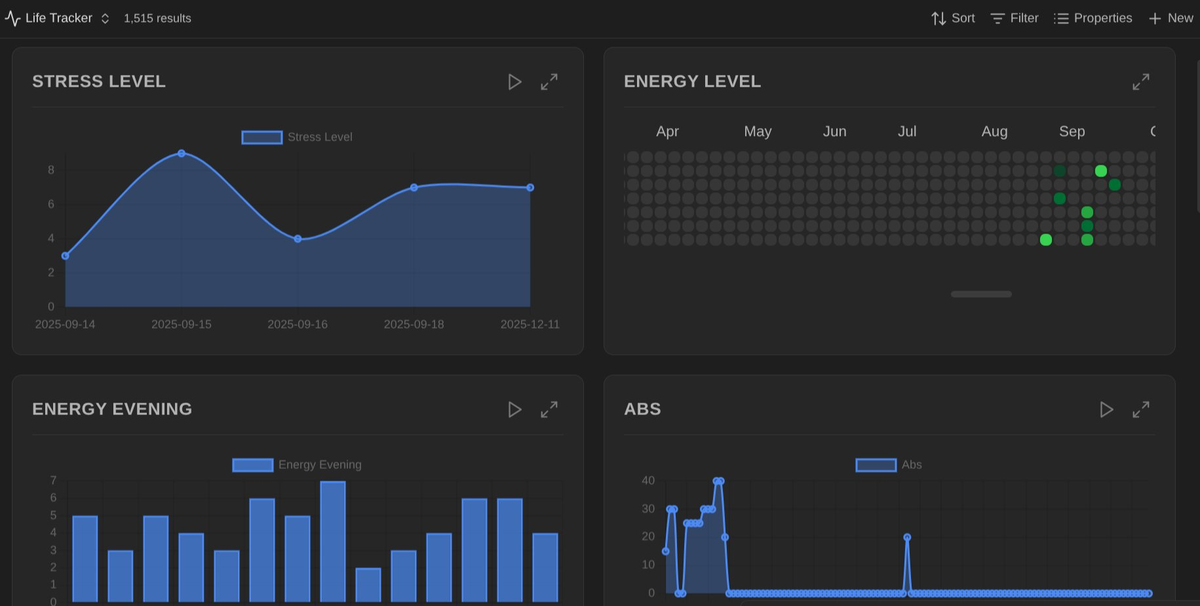1200x606 pixels.
Task: Expand the Energy Evening chart
Action: pyautogui.click(x=549, y=409)
